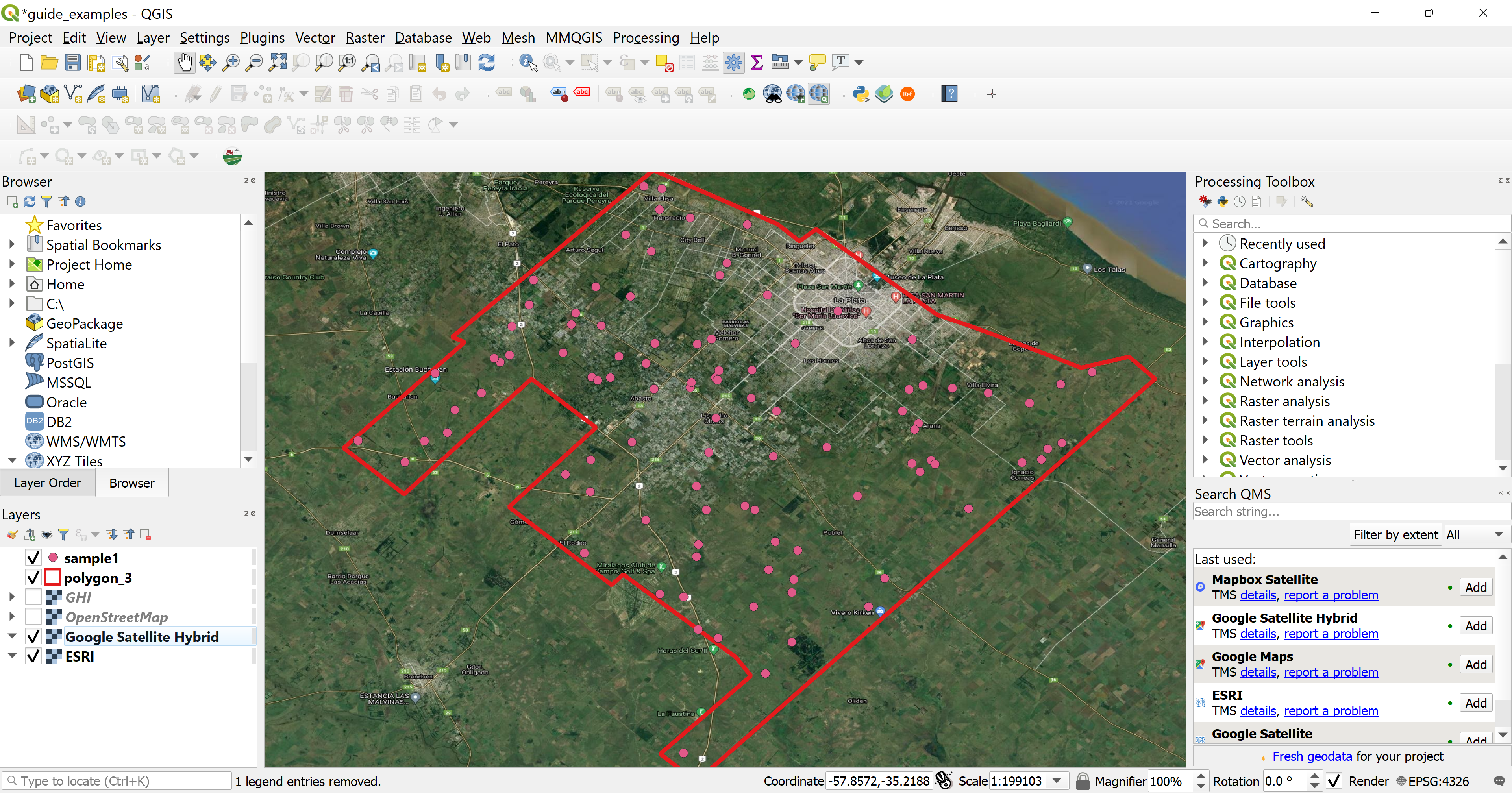The image size is (1512, 793).
Task: Open the Python Console icon
Action: [x=861, y=94]
